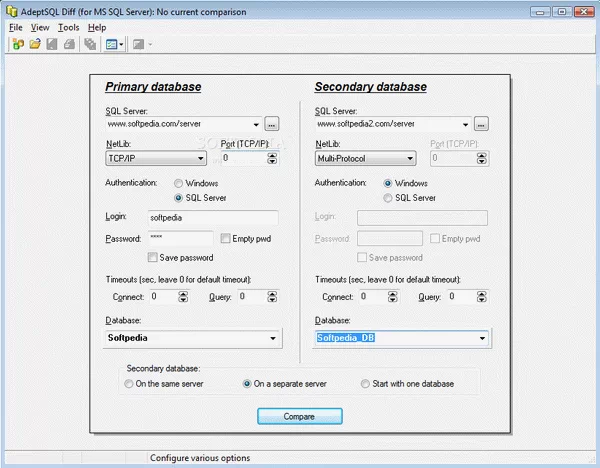
Task: Minimize the AdeptSQL Diff window
Action: 540,12
